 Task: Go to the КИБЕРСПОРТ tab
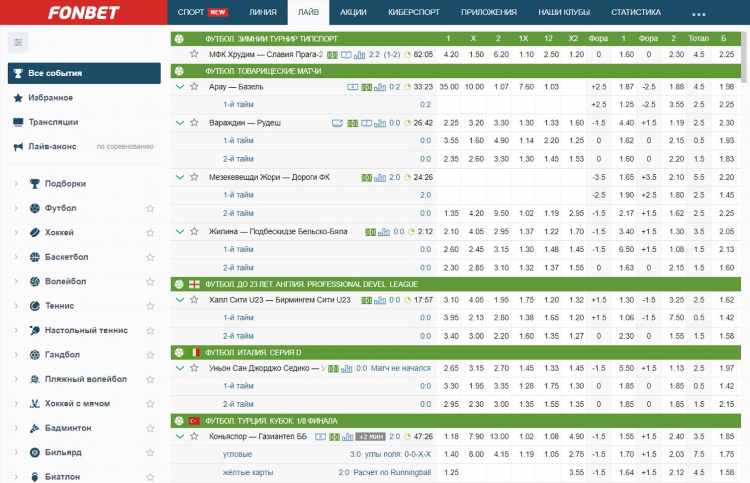[x=414, y=12]
